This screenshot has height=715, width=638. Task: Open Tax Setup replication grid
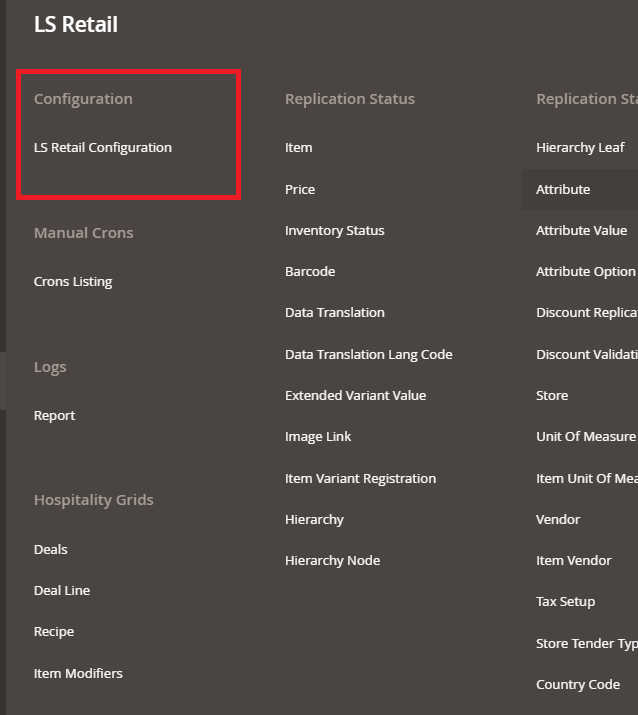click(565, 602)
